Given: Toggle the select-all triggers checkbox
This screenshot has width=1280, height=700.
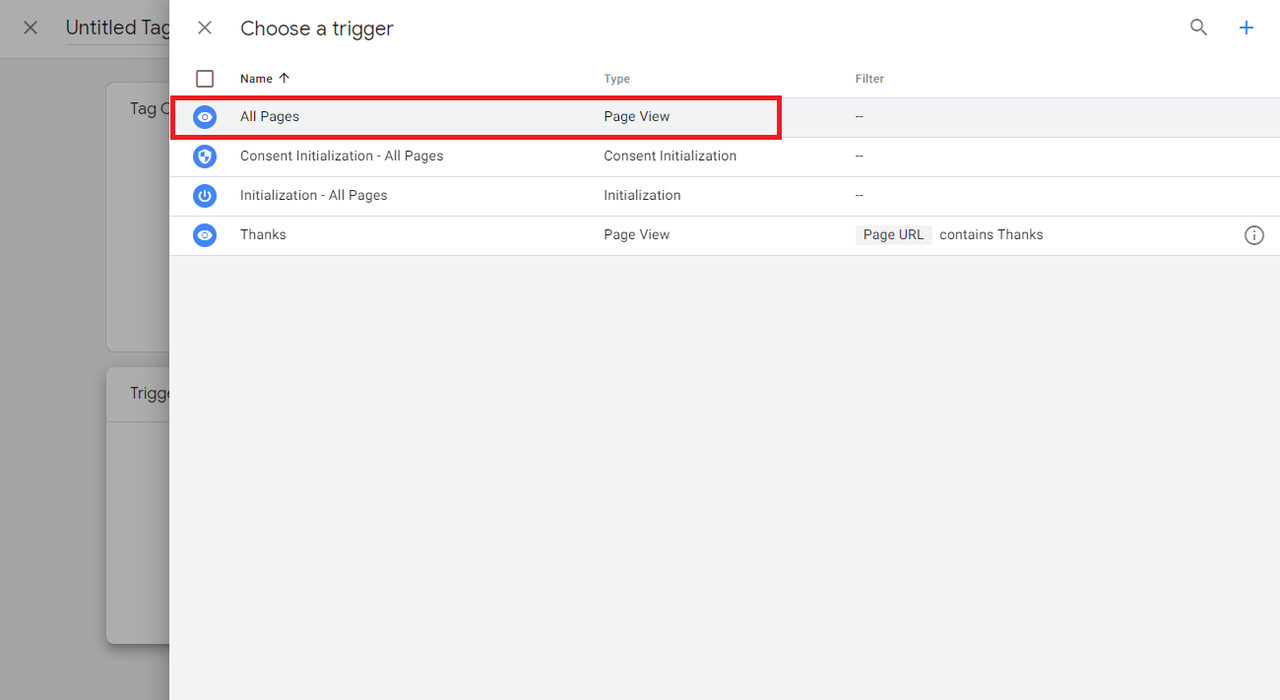Looking at the screenshot, I should 205,78.
